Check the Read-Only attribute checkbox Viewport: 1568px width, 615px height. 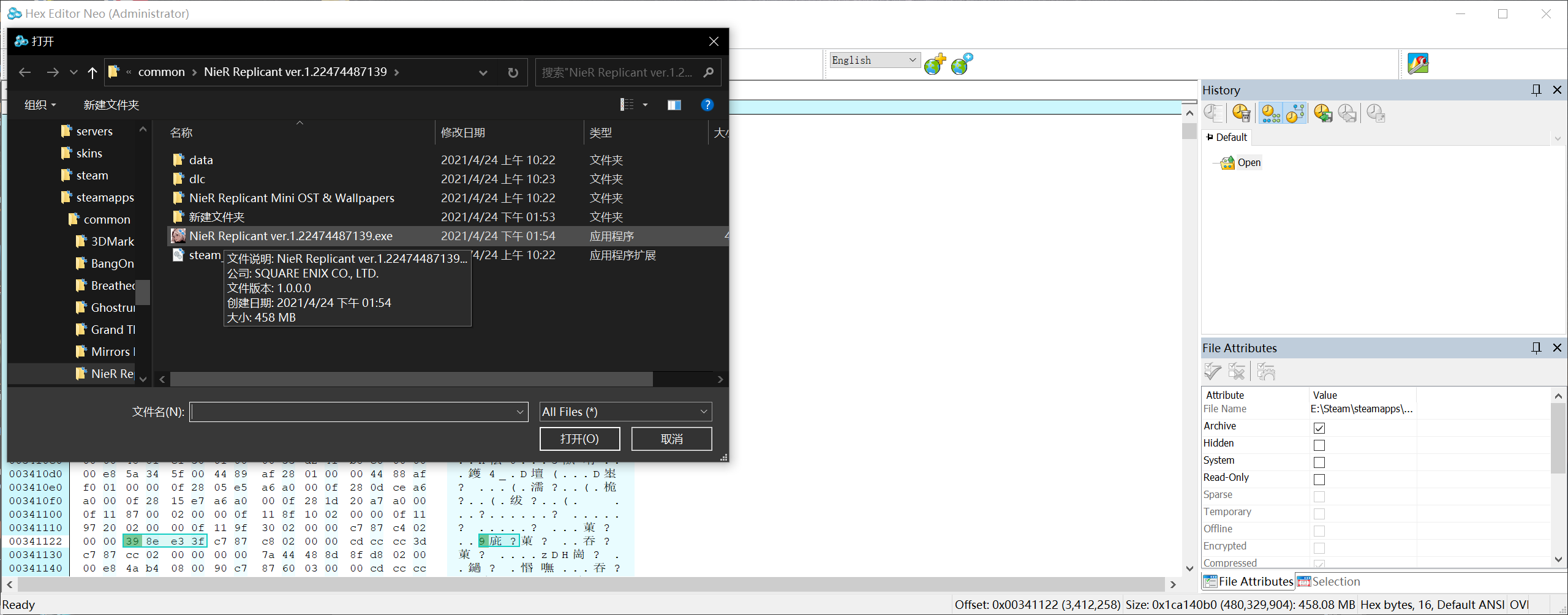(1319, 479)
